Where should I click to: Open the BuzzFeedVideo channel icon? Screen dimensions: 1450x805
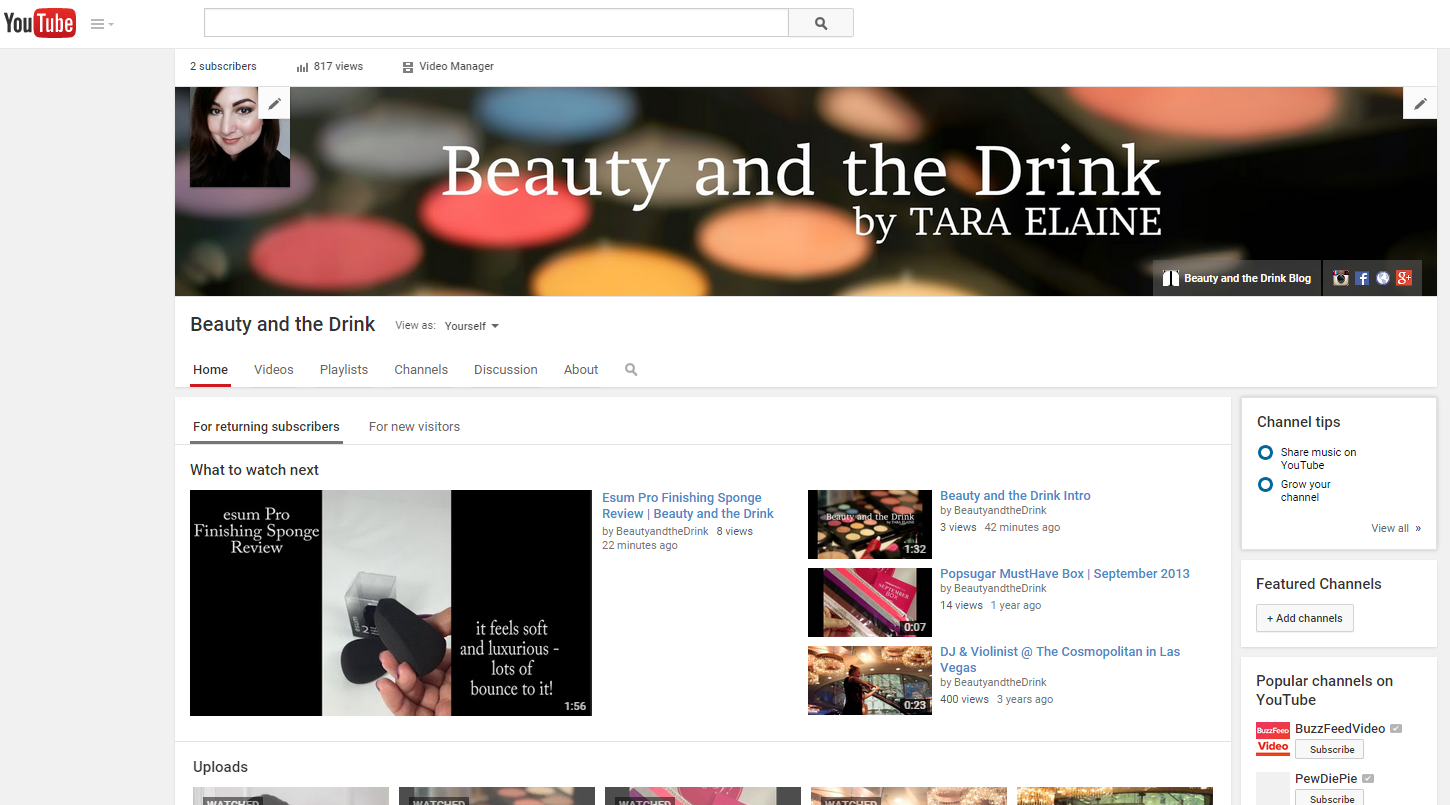click(x=1273, y=739)
